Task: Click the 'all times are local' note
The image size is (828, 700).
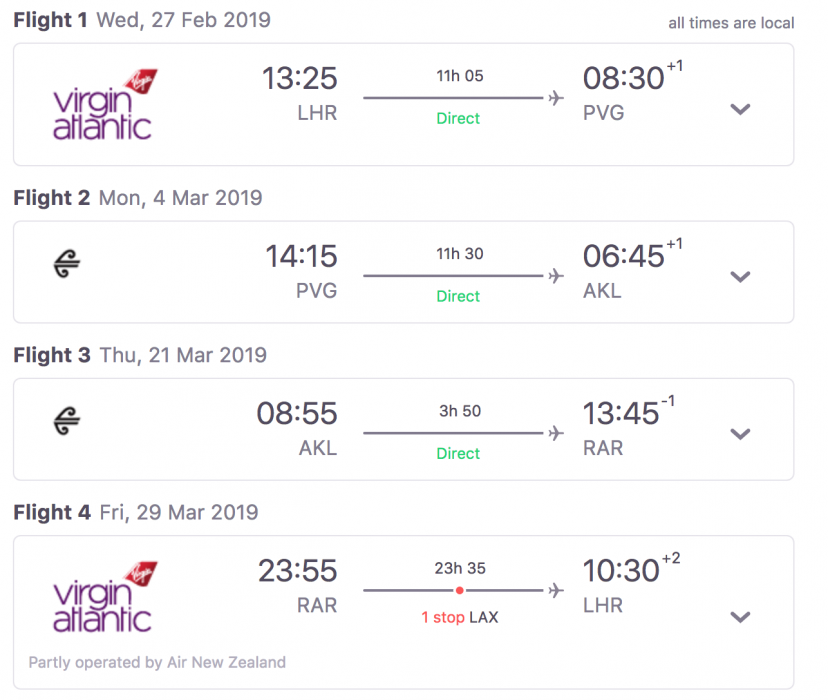Action: (731, 23)
